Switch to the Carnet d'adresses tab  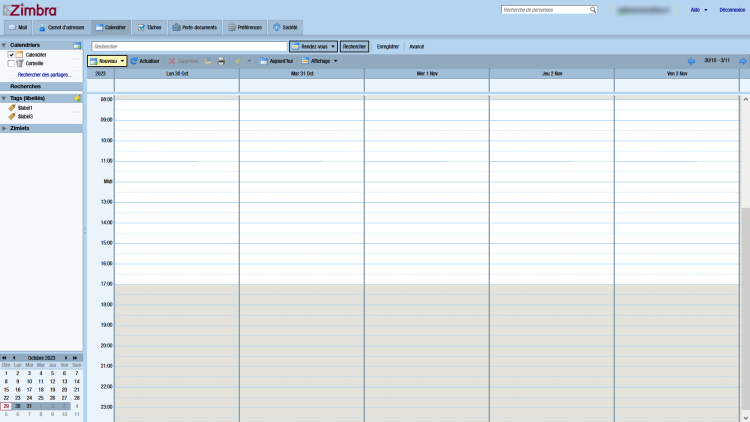tap(61, 27)
